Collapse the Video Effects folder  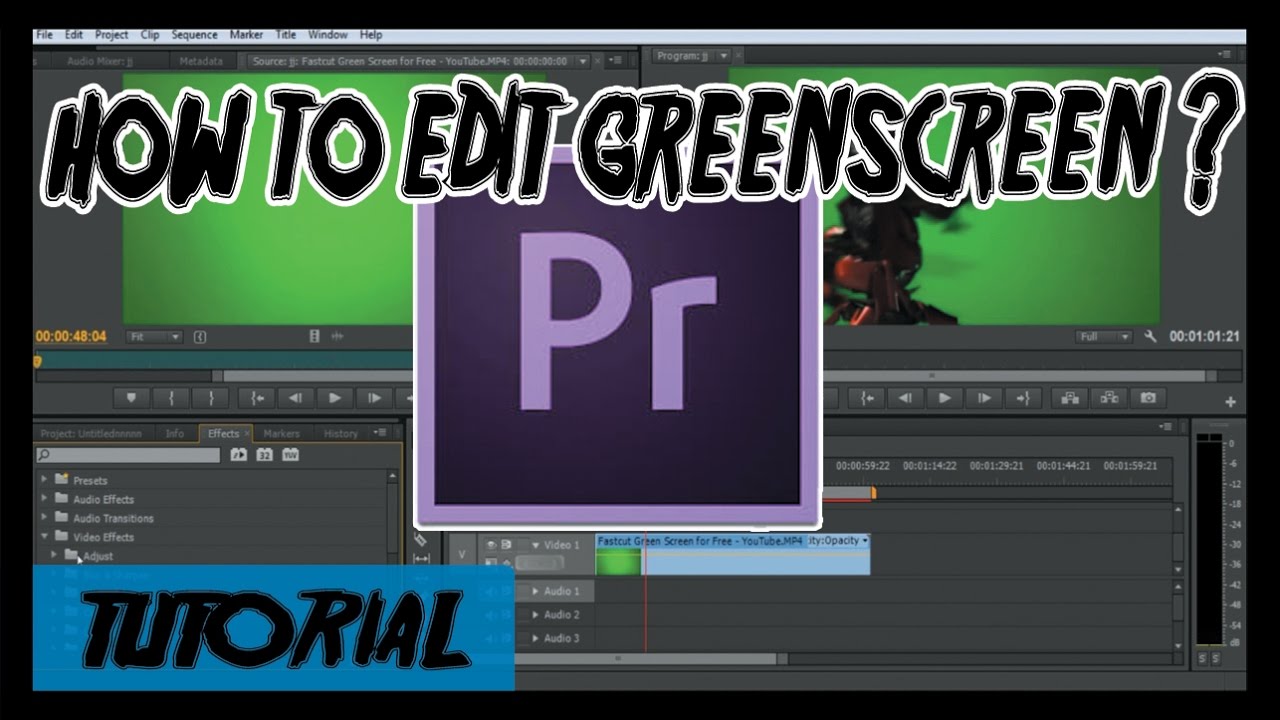pos(44,537)
